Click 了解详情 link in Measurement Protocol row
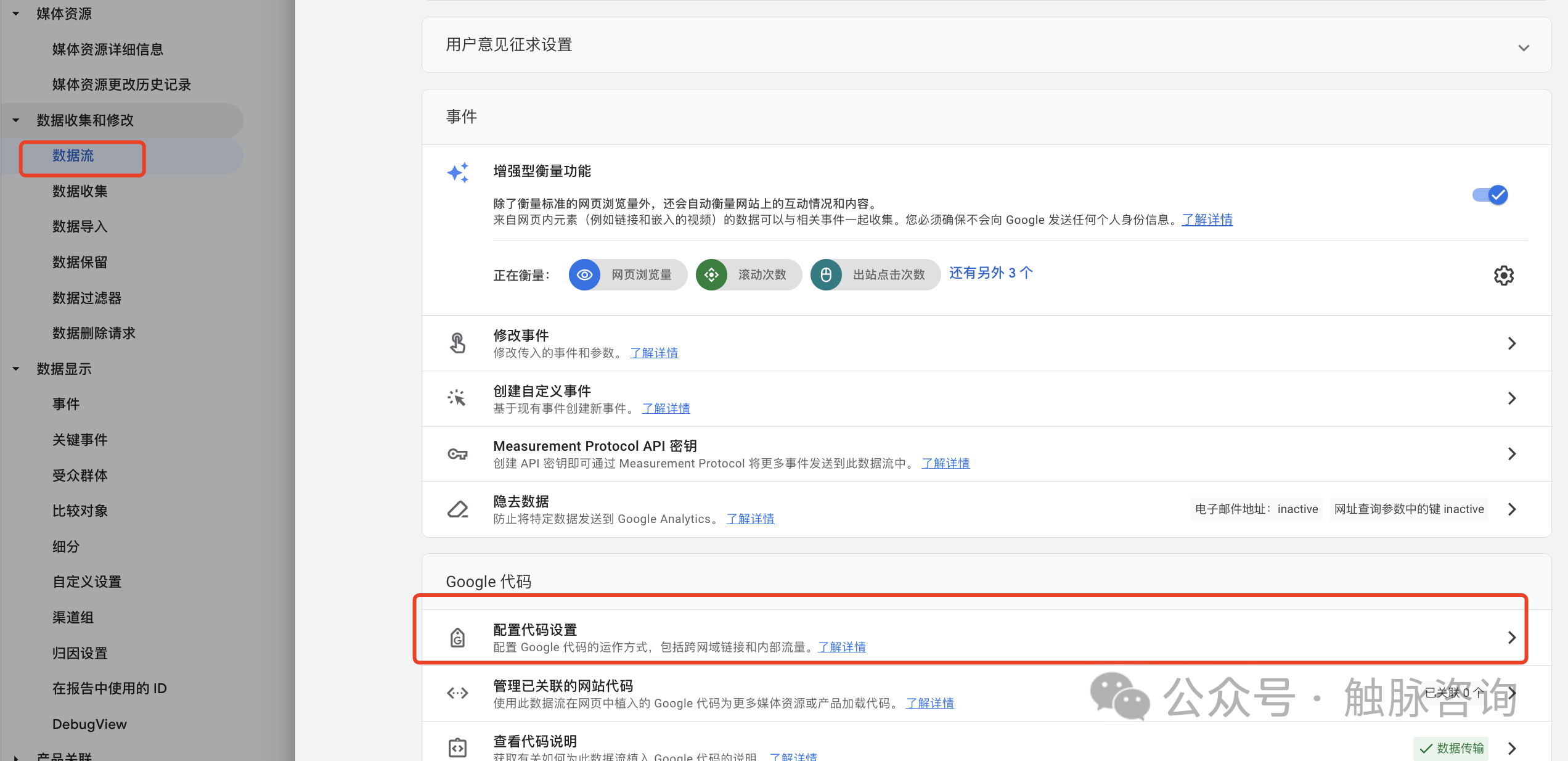 (x=945, y=463)
